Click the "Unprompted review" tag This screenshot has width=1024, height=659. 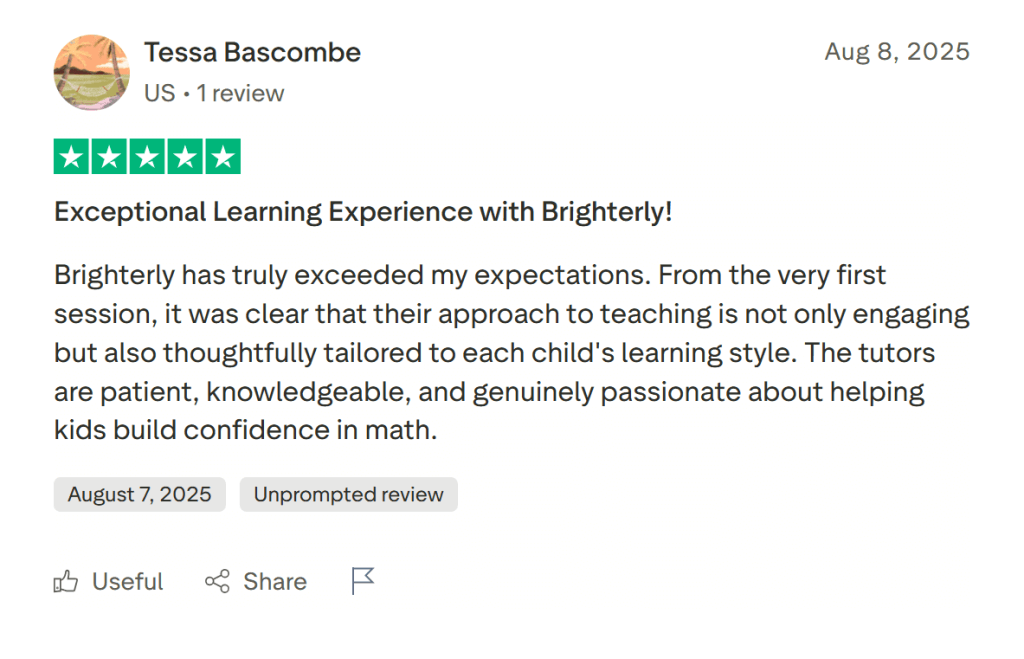(348, 494)
